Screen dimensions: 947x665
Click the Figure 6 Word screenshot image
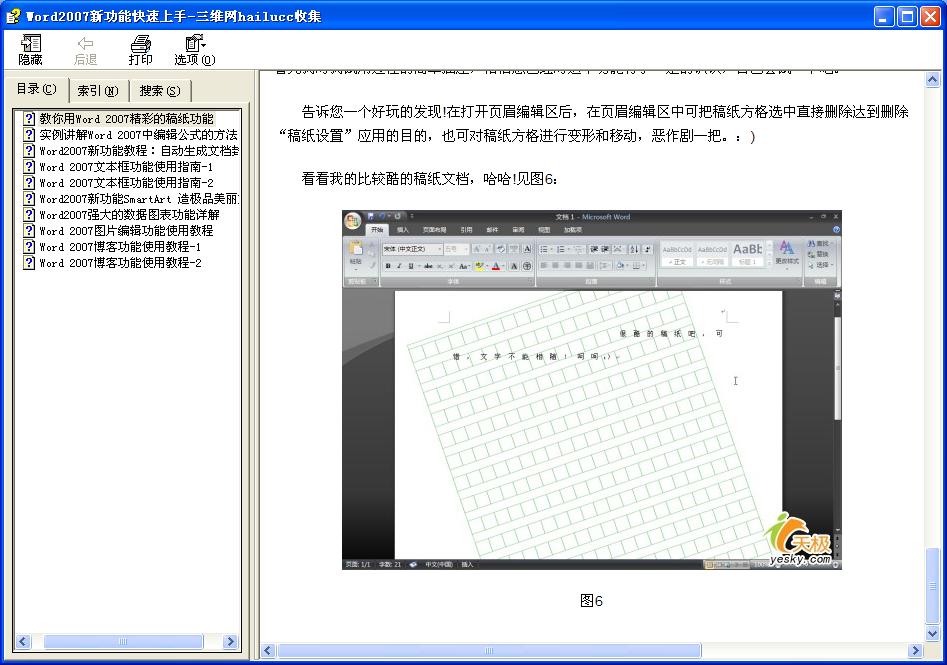coord(592,390)
